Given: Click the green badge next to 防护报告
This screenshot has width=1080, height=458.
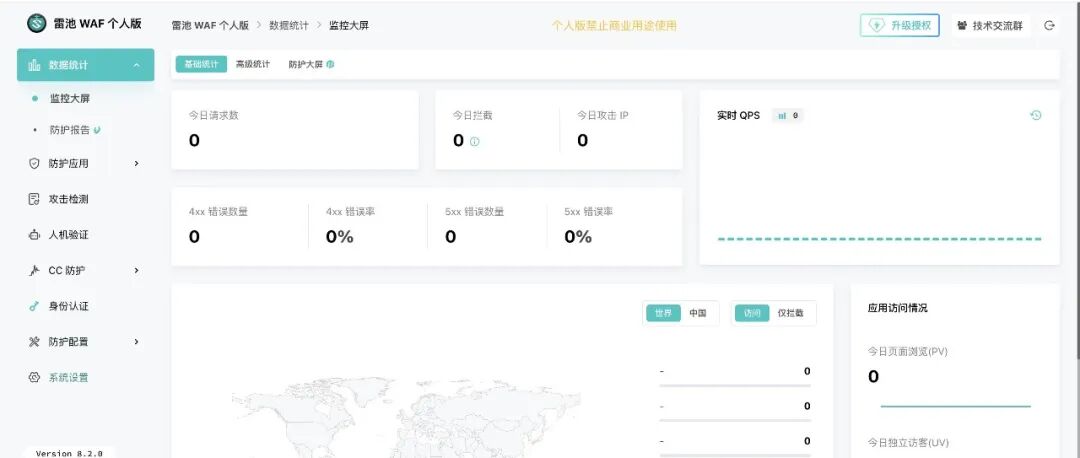Looking at the screenshot, I should pos(97,129).
